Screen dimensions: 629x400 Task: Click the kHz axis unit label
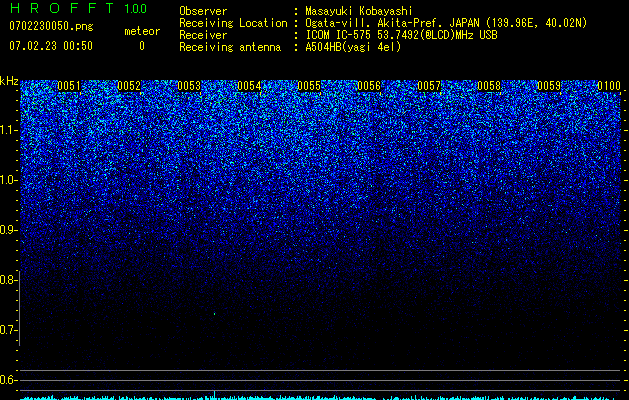pyautogui.click(x=9, y=81)
